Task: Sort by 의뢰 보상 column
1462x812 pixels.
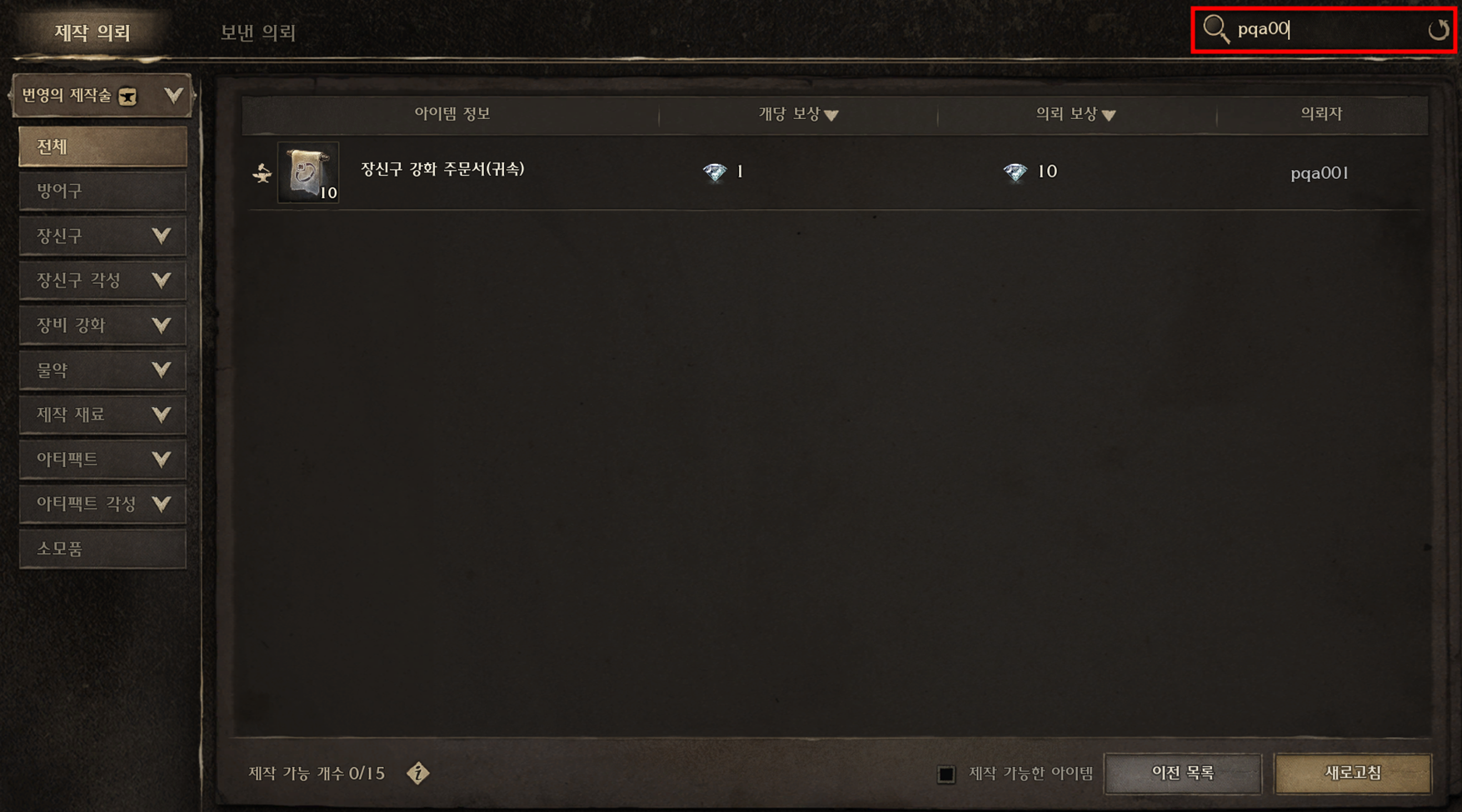Action: coord(1075,114)
